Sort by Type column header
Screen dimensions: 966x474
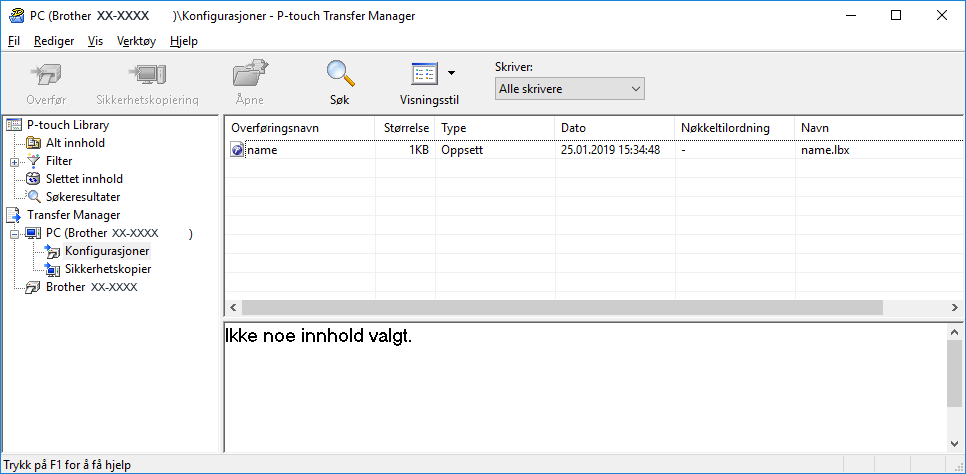point(495,128)
